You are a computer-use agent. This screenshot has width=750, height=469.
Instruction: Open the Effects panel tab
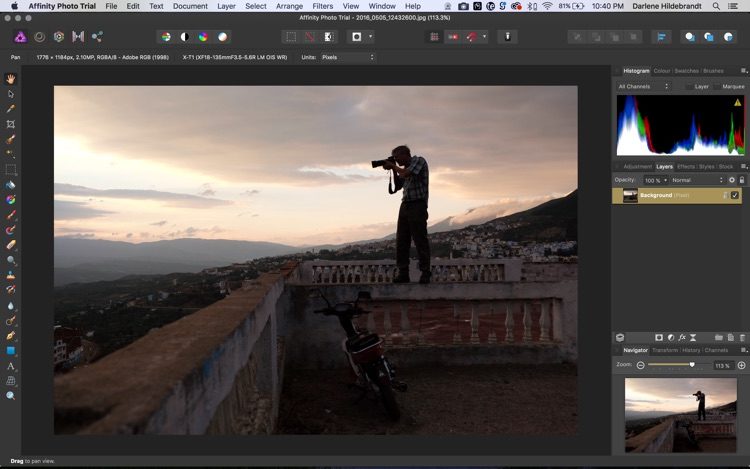tap(686, 166)
